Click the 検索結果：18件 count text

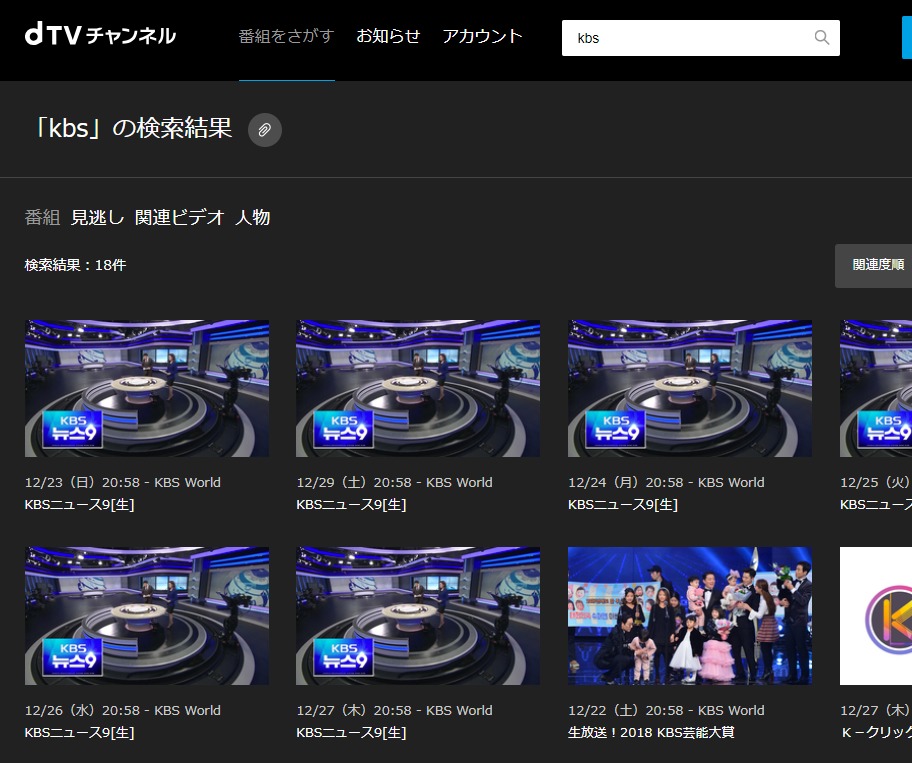(x=76, y=265)
